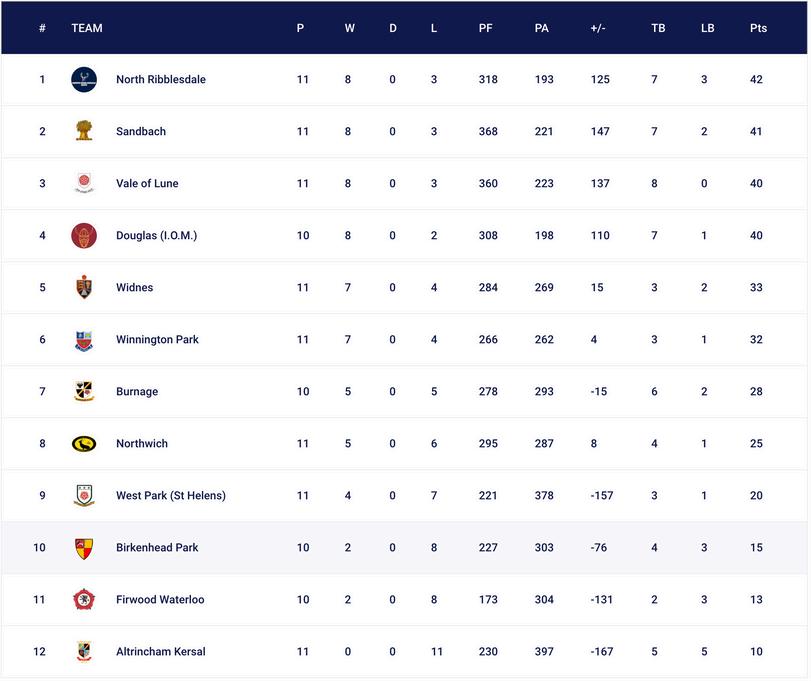Click the Altrincham Kersal club crest
Viewport: 811px width, 681px height.
click(x=84, y=652)
